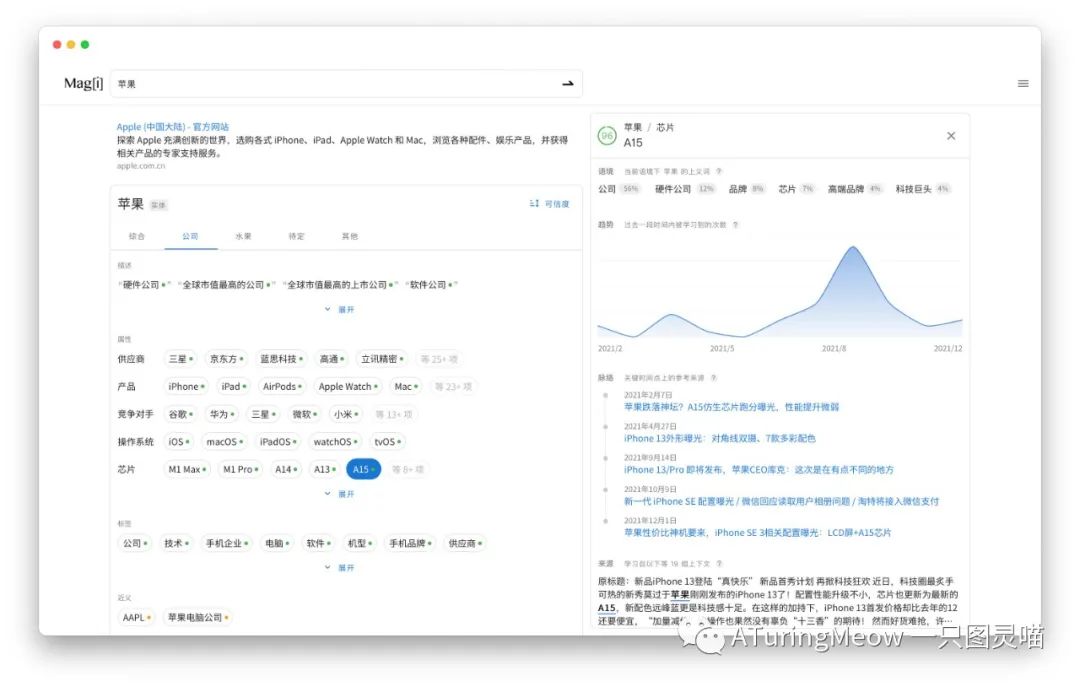1080x687 pixels.
Task: Open the 2021年2月7日 A15 芯片跑分 article
Action: tap(731, 407)
